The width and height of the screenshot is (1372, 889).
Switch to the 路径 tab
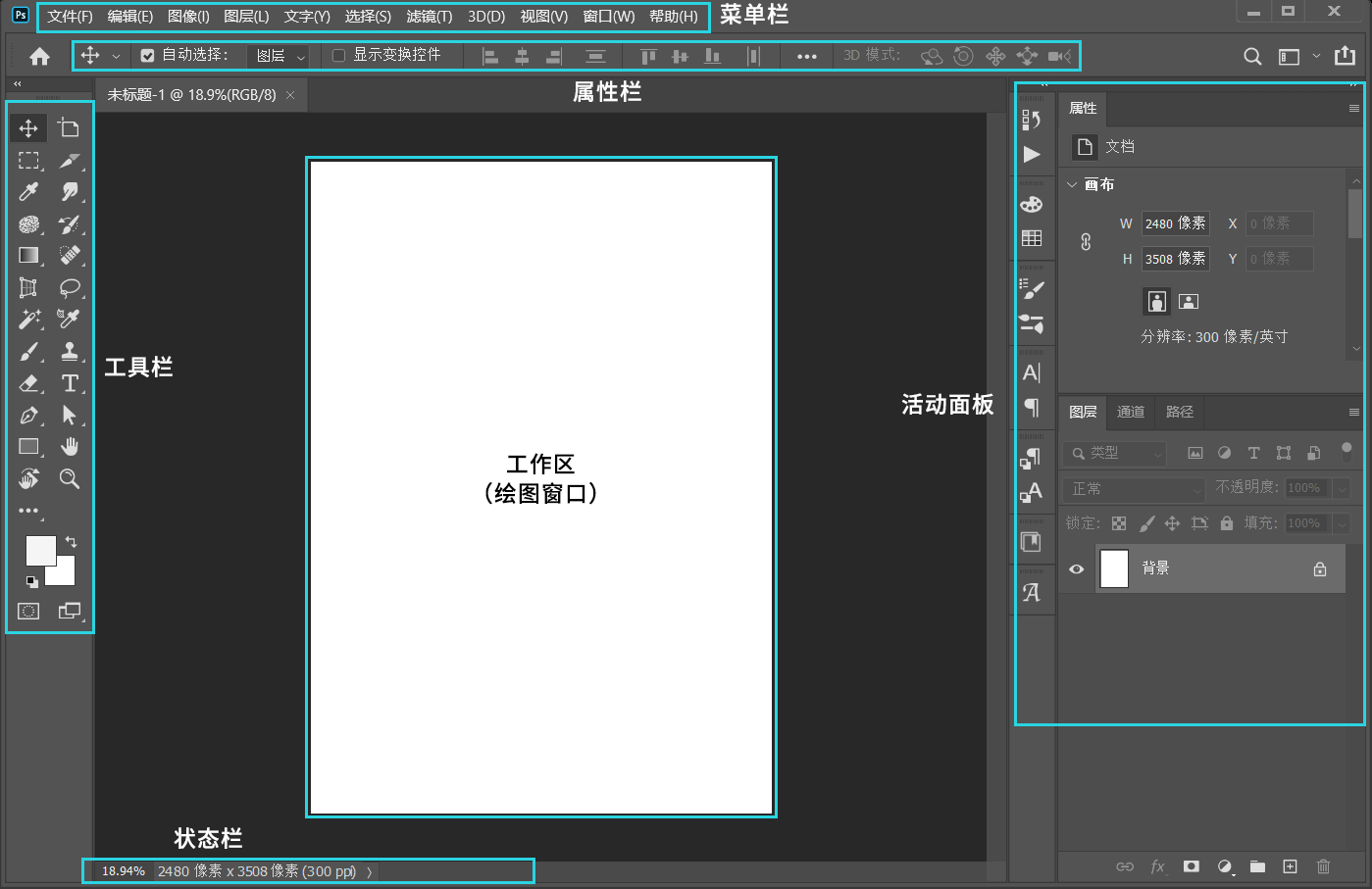pyautogui.click(x=1180, y=412)
